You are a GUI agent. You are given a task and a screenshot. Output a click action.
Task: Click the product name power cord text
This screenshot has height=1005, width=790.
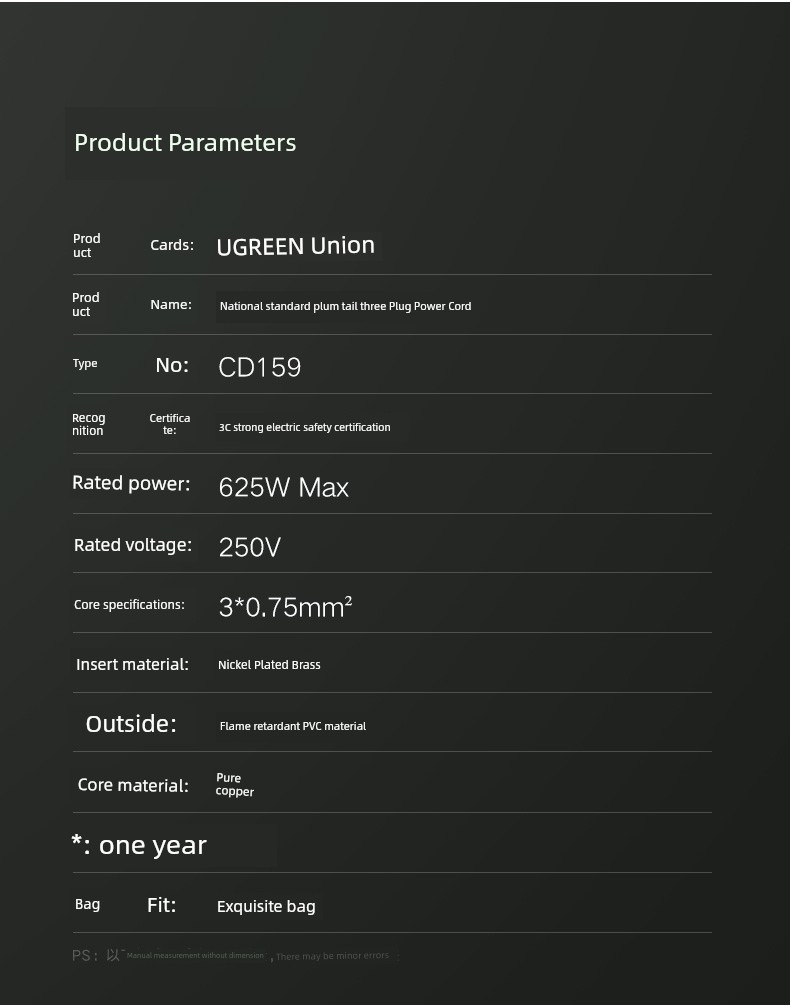(x=345, y=306)
